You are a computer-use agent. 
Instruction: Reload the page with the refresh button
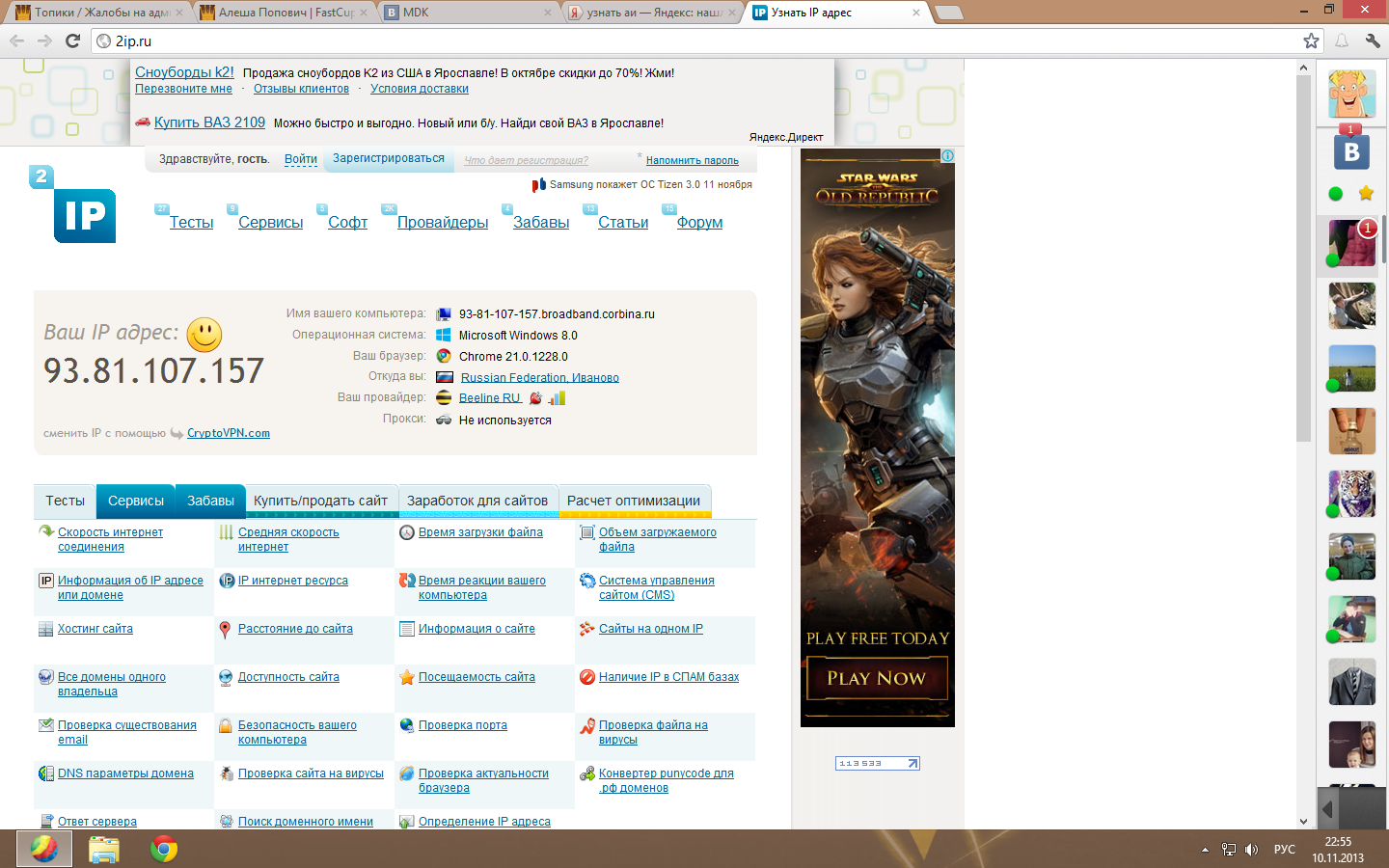(72, 41)
